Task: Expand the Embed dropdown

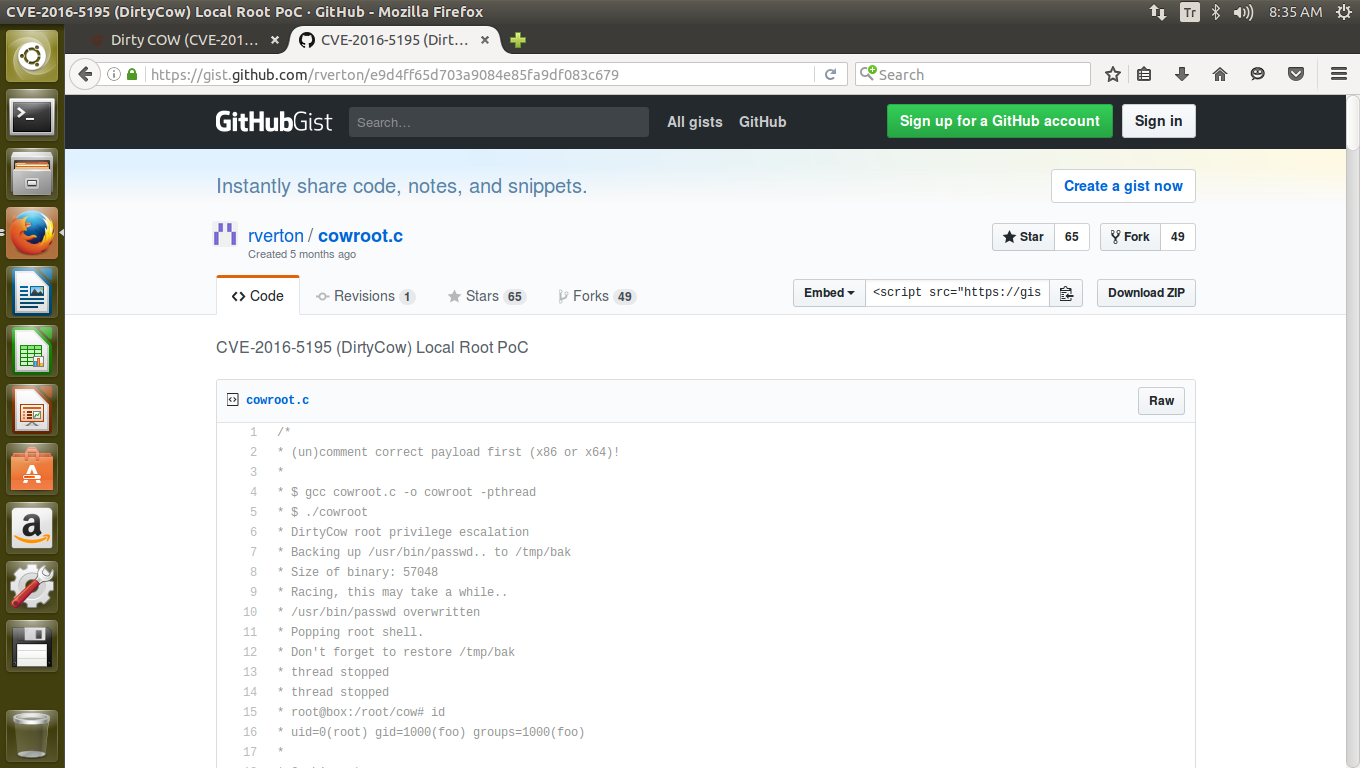Action: (829, 293)
